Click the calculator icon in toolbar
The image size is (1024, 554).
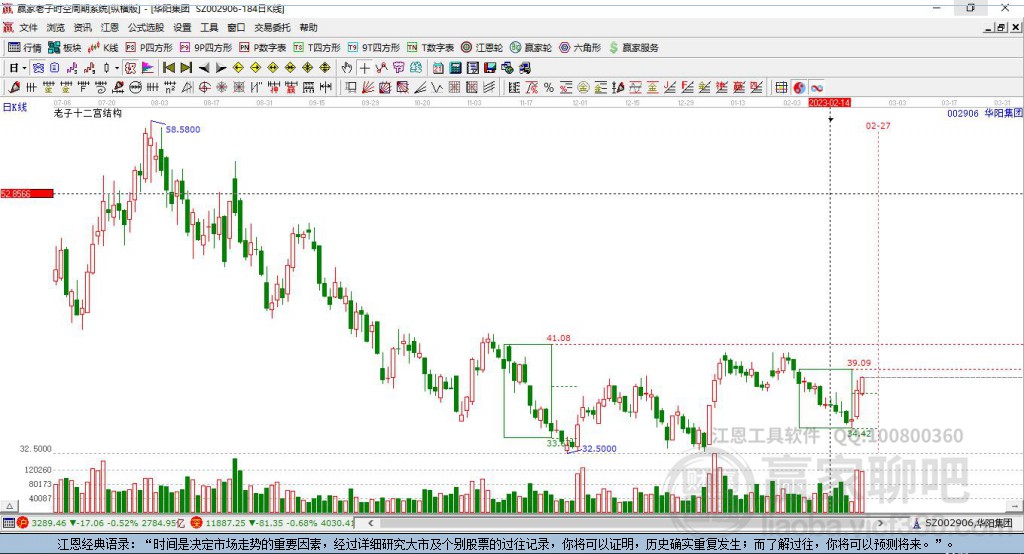click(455, 68)
